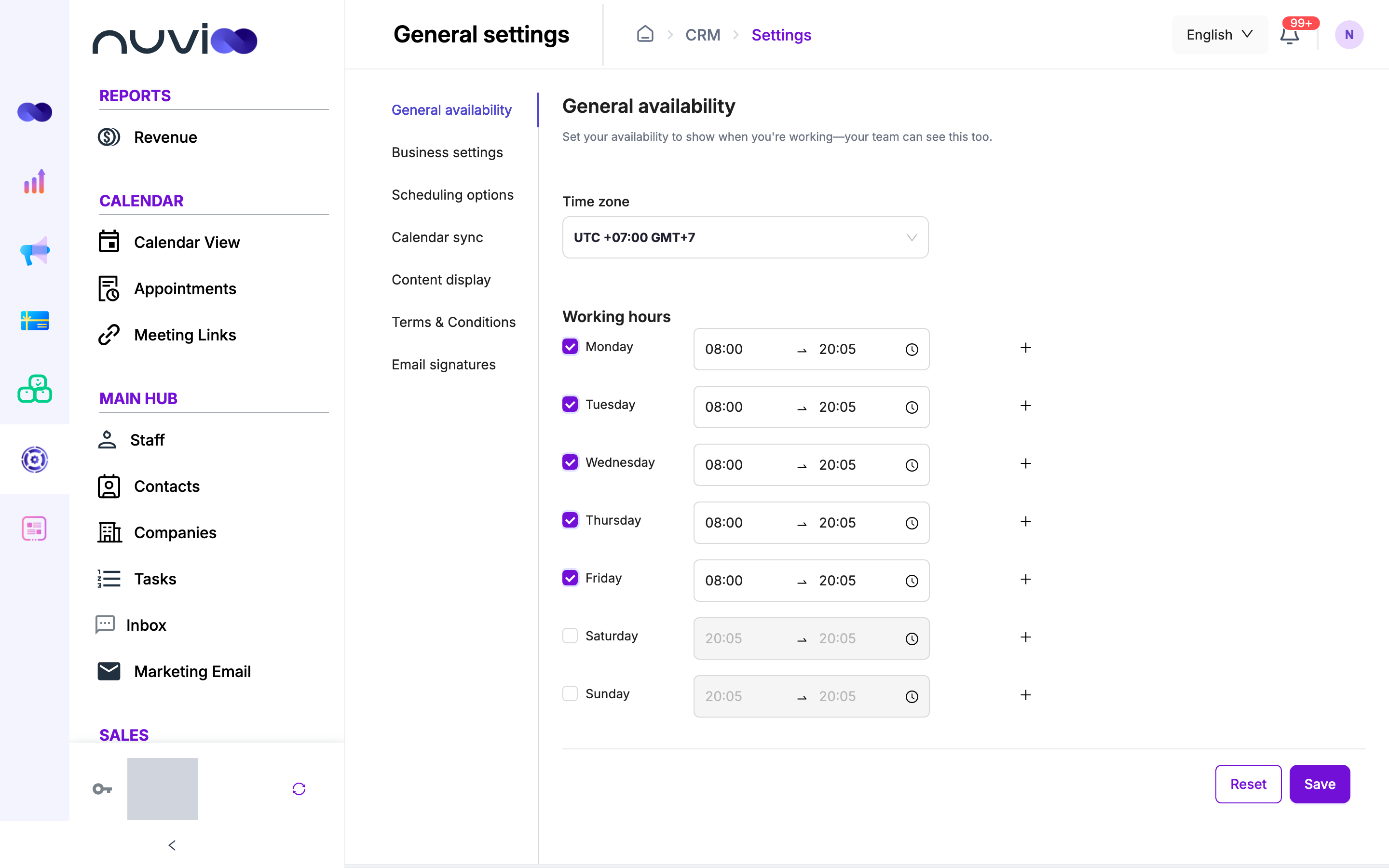Click the Reset button
This screenshot has width=1389, height=868.
click(x=1248, y=784)
